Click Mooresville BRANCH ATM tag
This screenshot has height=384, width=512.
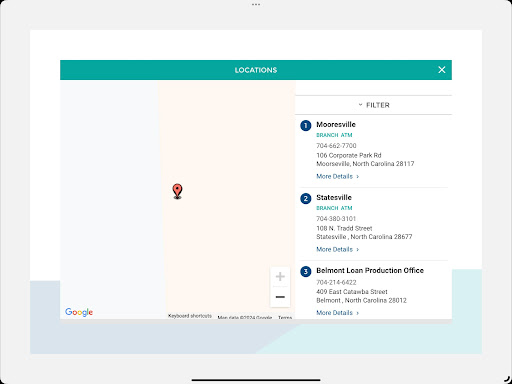tap(334, 135)
